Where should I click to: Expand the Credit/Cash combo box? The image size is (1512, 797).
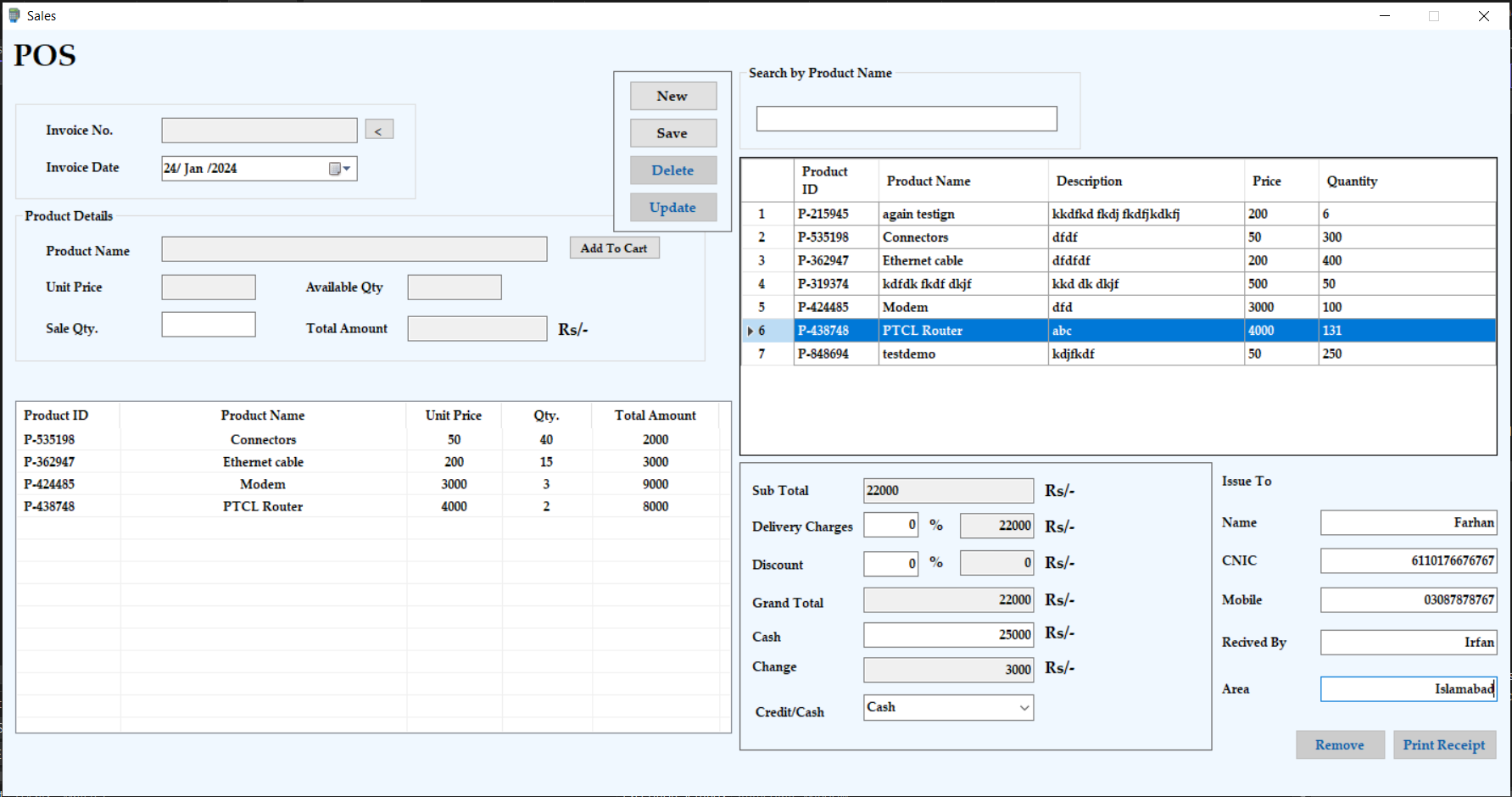(x=1024, y=708)
